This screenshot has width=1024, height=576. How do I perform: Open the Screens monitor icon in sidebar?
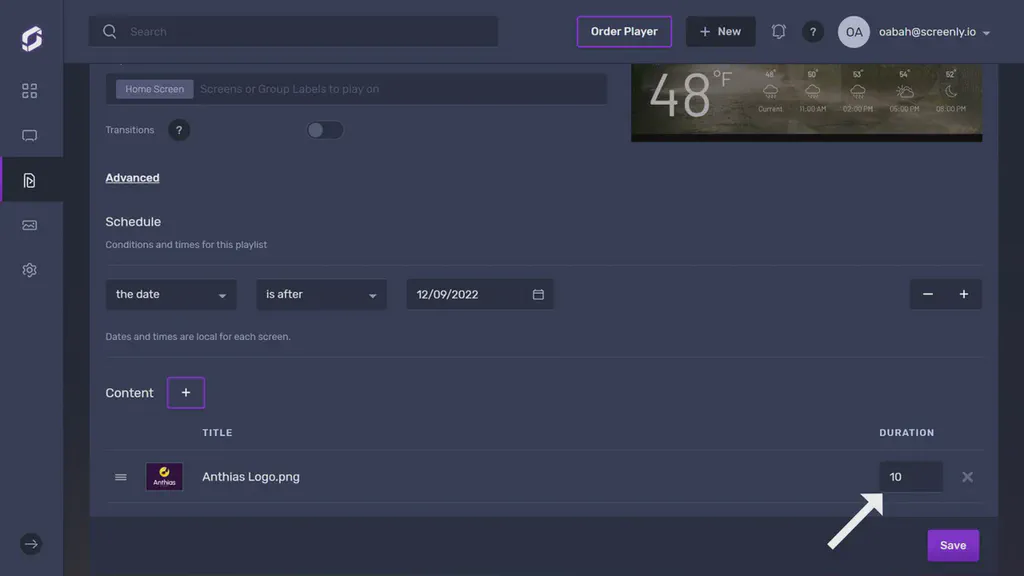tap(30, 136)
